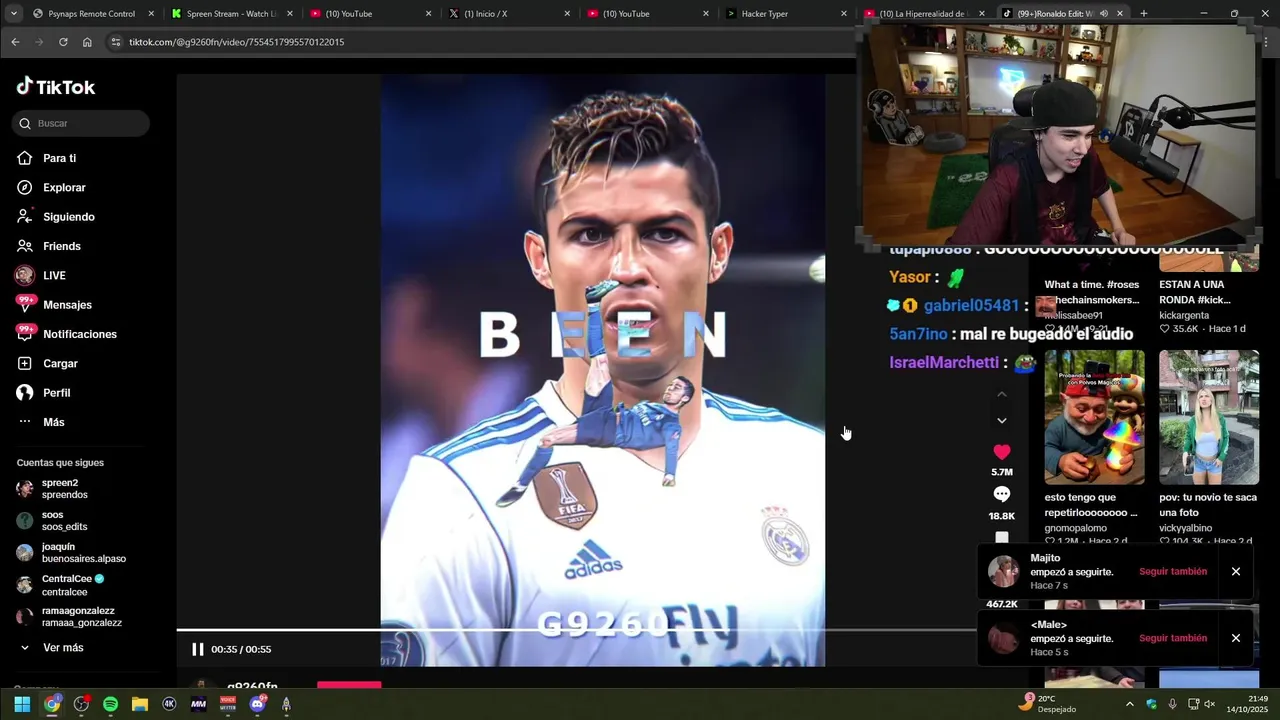Seek on the video progress bar
Image resolution: width=1280 pixels, height=720 pixels.
pos(576,630)
